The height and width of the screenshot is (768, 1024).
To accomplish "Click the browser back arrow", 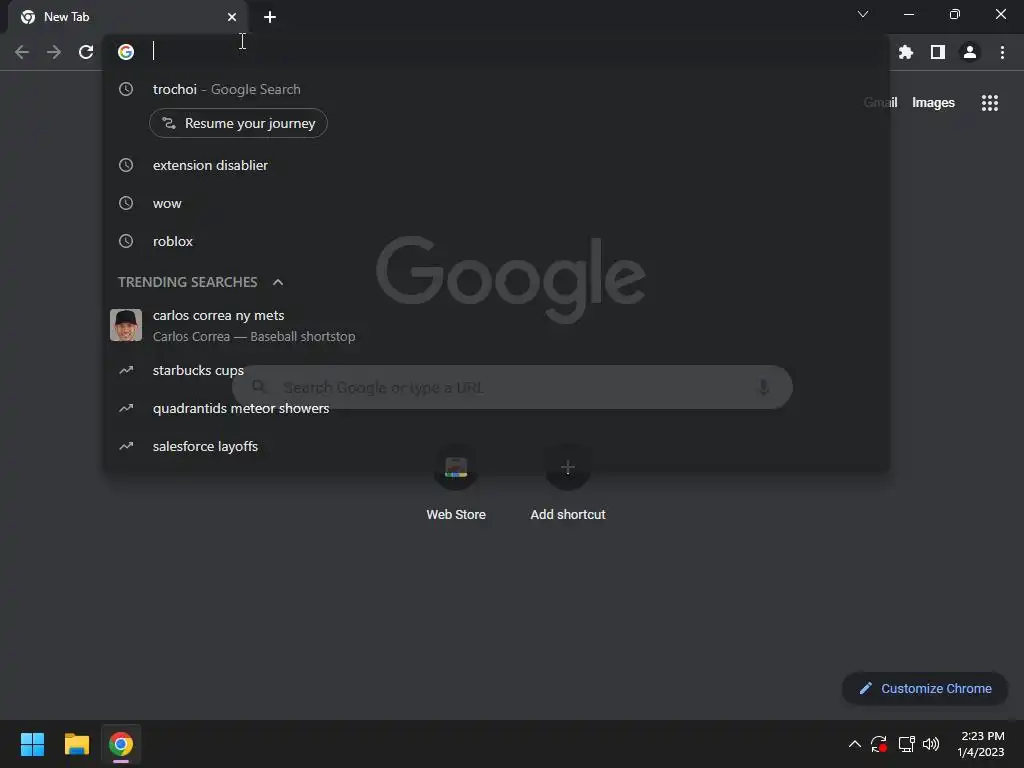I will click(x=22, y=52).
